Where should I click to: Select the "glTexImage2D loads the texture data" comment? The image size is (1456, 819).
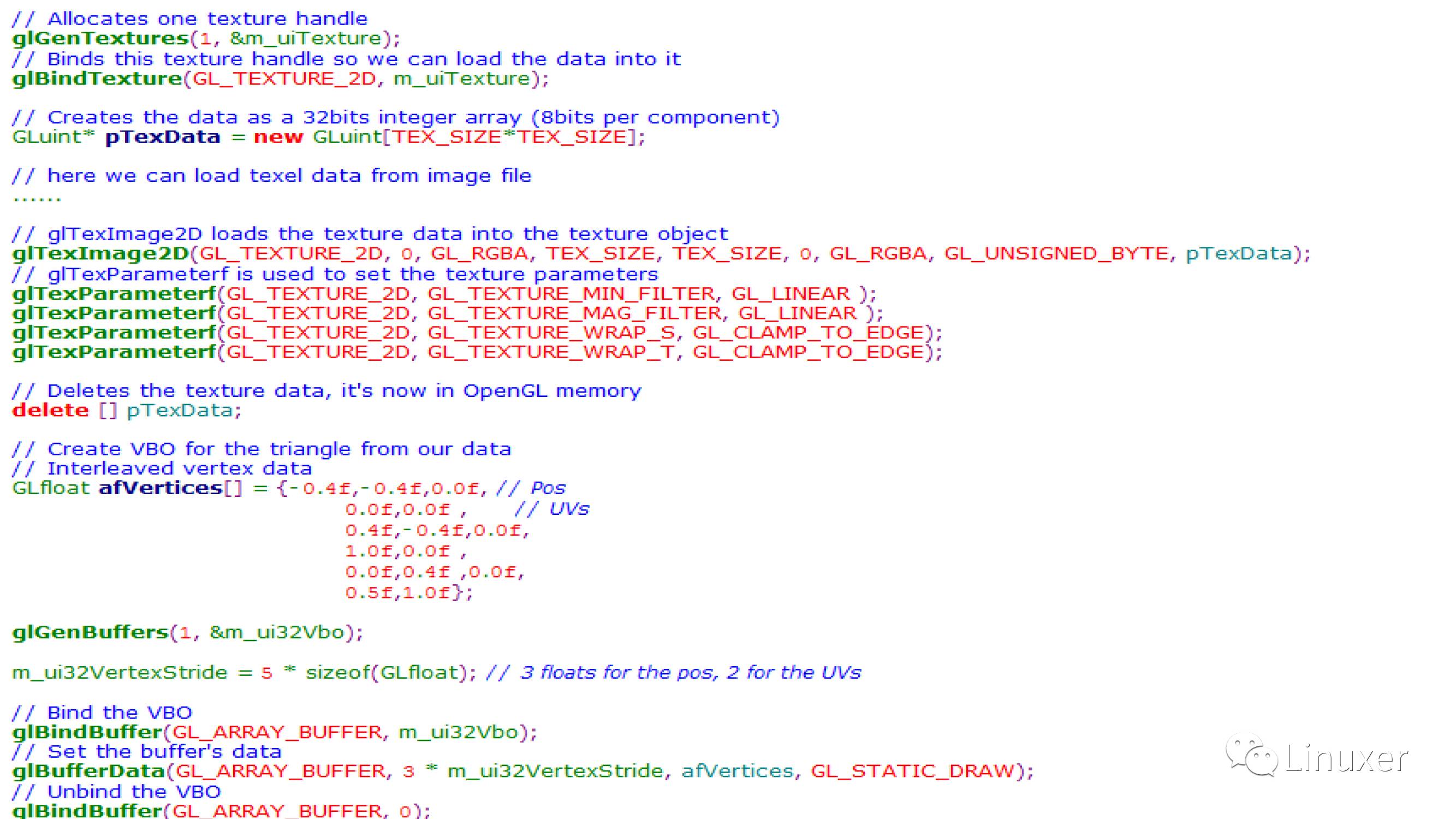[370, 234]
